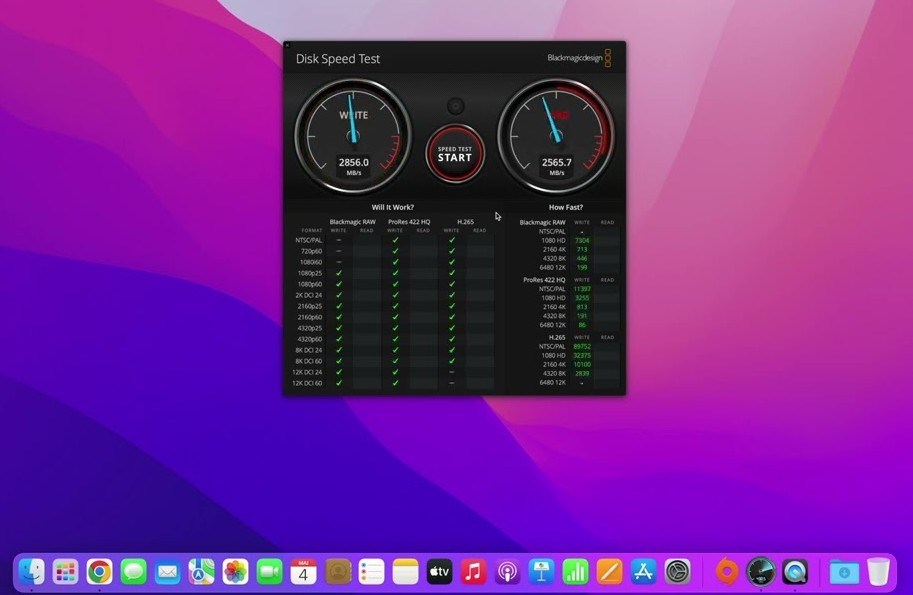
Task: Click the 10100 frame rate value
Action: click(582, 364)
